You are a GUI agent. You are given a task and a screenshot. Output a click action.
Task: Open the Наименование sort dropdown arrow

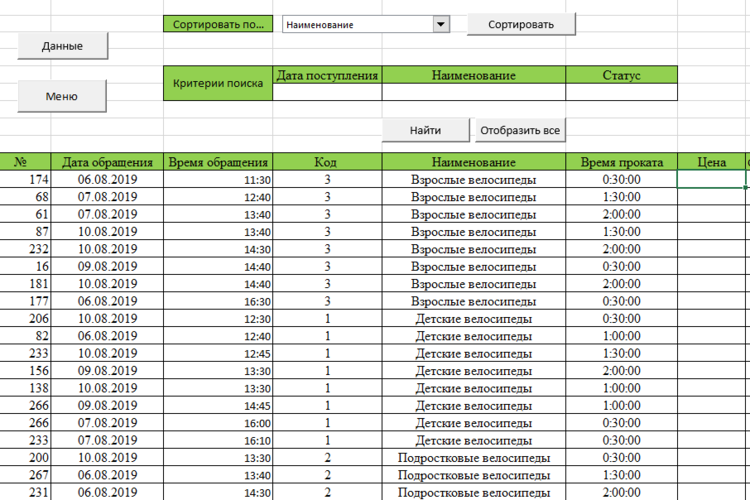pos(441,24)
